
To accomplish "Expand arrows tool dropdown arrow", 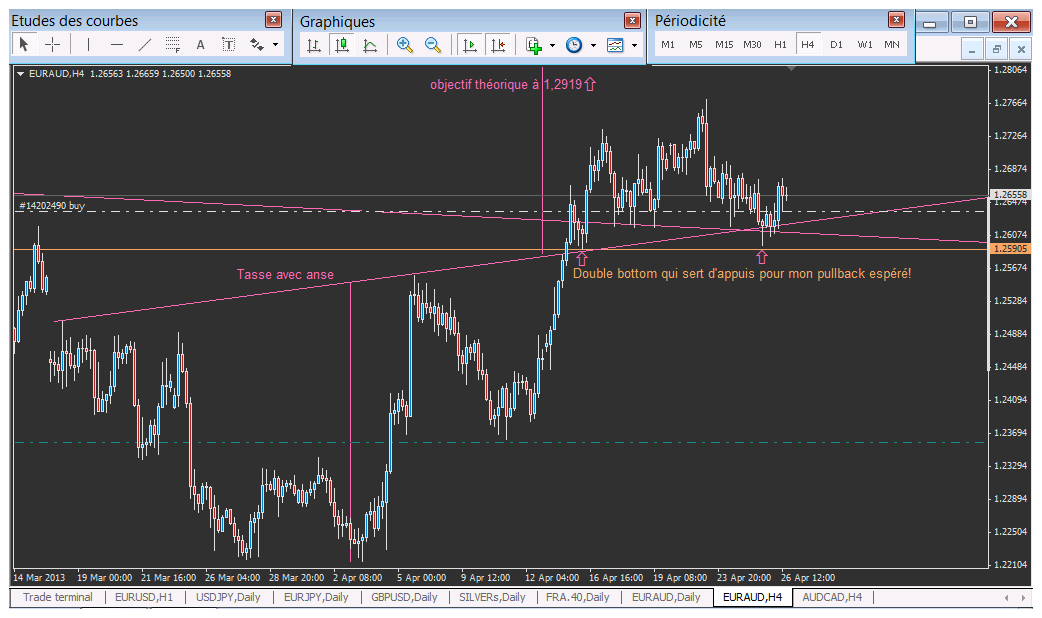I will (275, 45).
